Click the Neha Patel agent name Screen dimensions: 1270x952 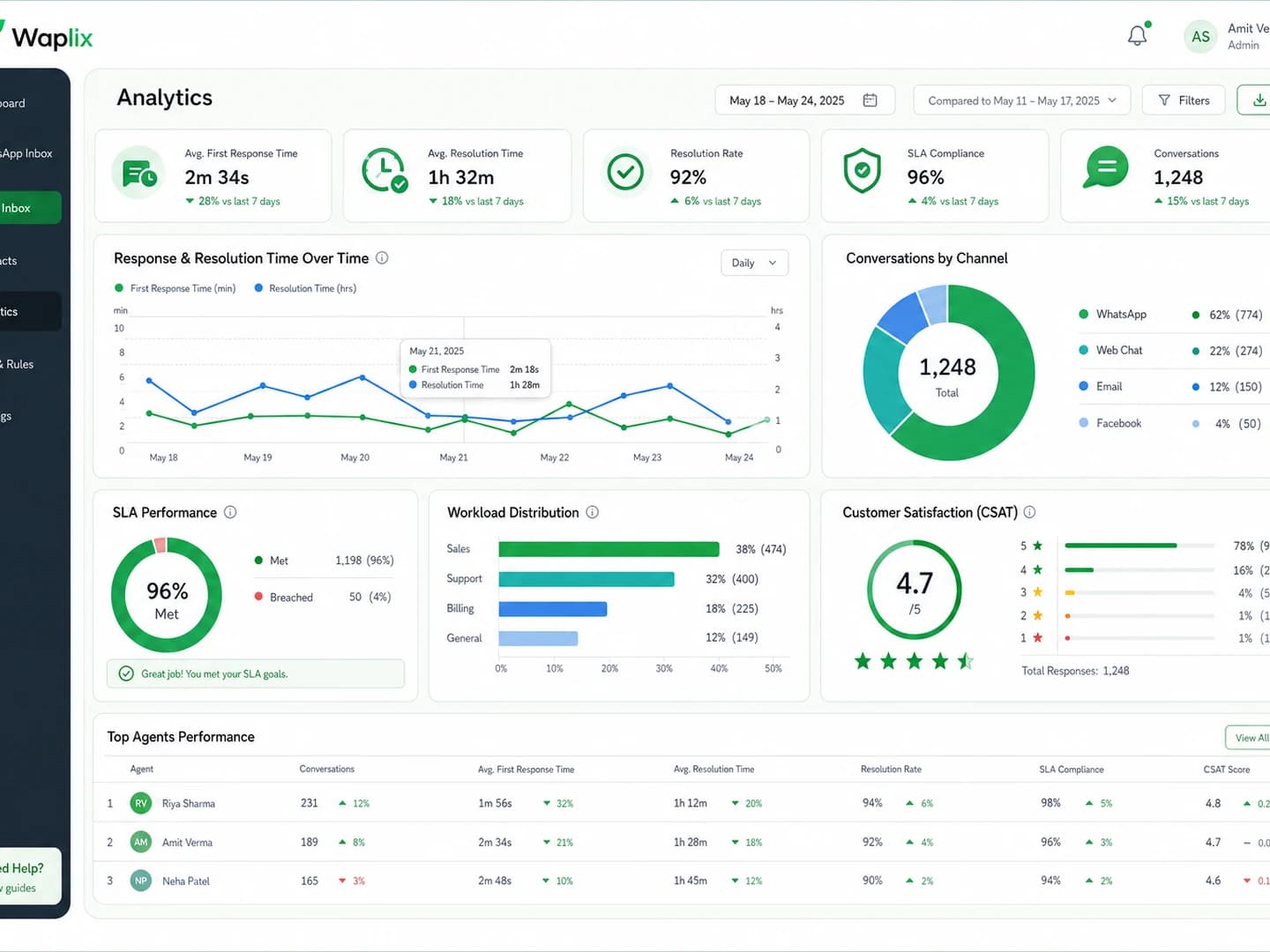(186, 881)
